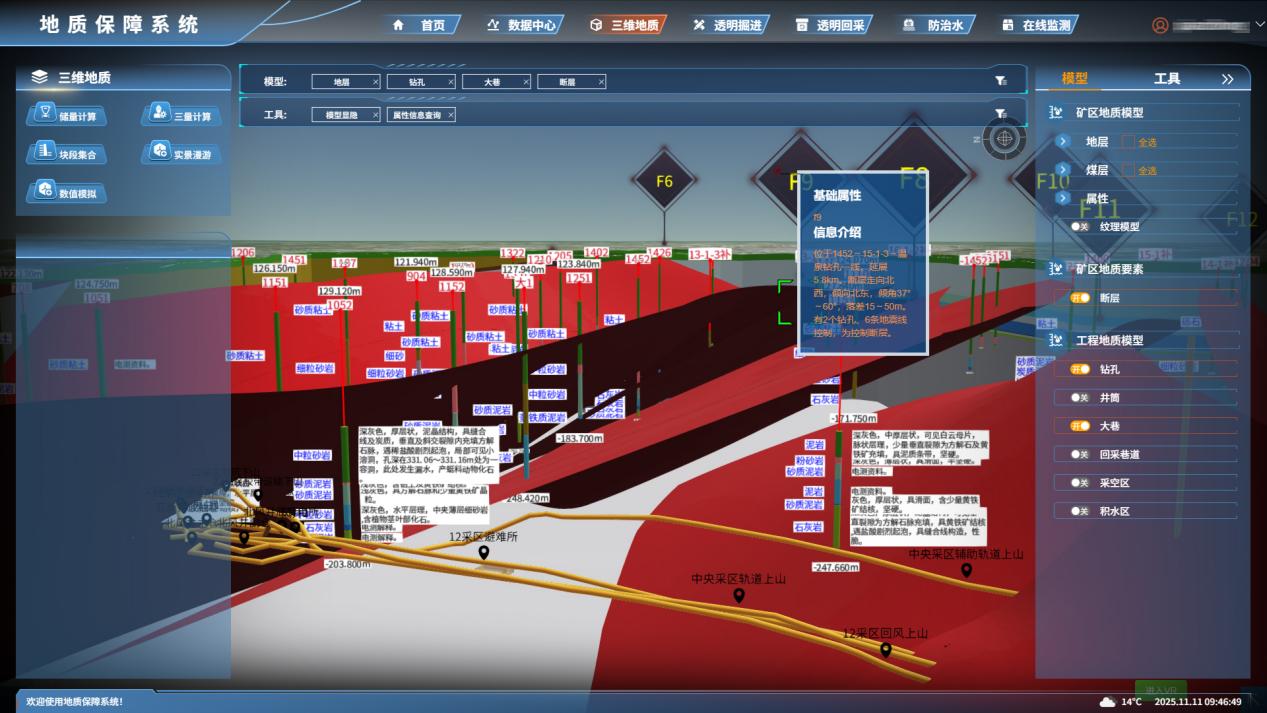Click the user avatar icon
Viewport: 1267px width, 713px height.
[x=1160, y=26]
